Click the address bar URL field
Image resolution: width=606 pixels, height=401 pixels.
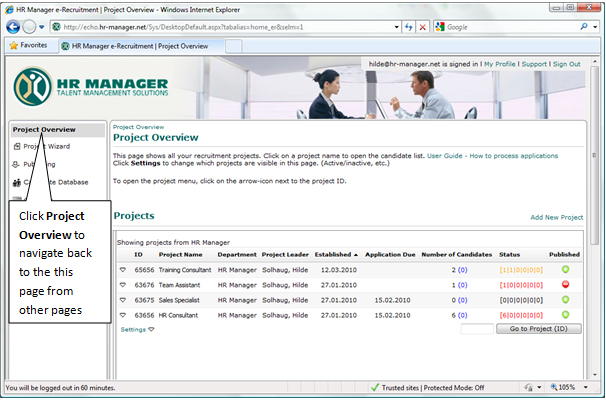222,27
